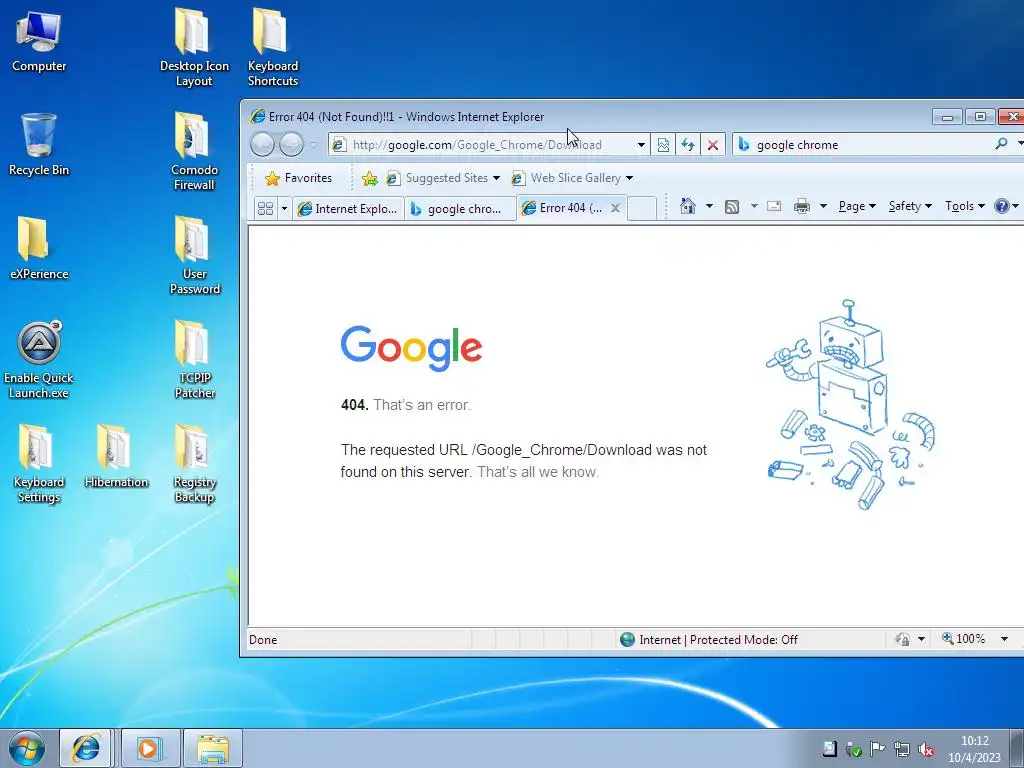This screenshot has width=1024, height=768.
Task: Click Internet Protected Mode status
Action: 708,640
